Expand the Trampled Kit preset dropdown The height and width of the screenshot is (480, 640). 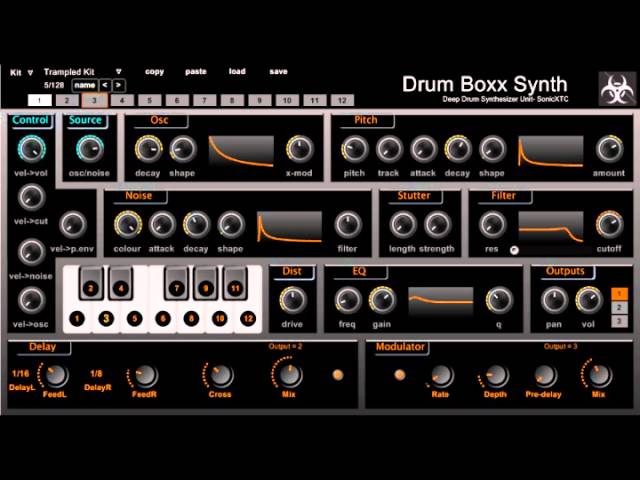coord(118,72)
